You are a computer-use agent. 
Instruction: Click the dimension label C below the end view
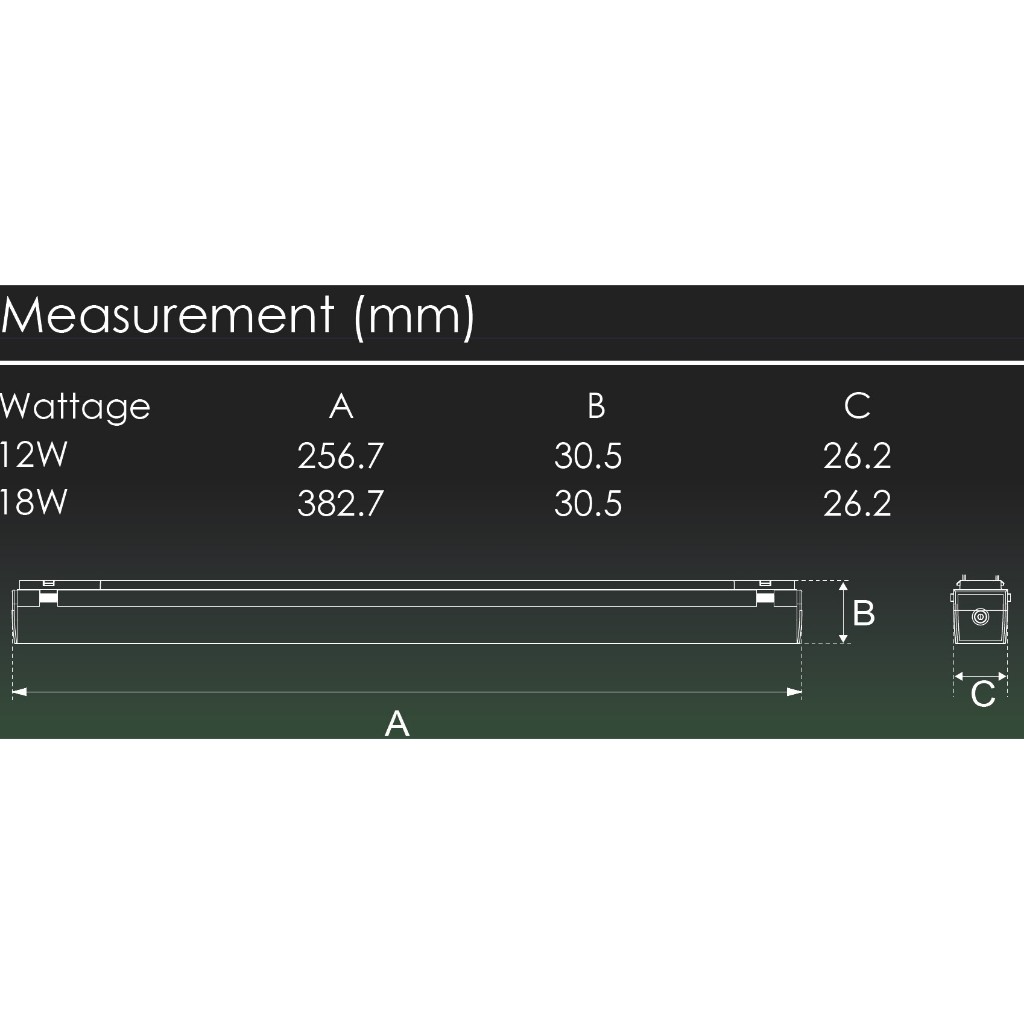click(x=983, y=694)
